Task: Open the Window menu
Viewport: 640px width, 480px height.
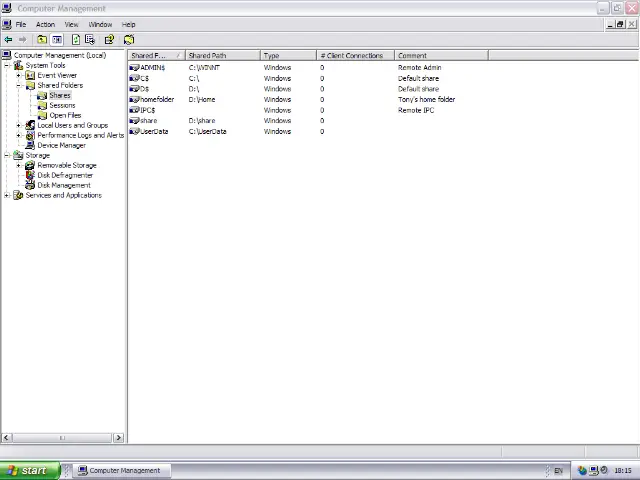Action: (100, 24)
